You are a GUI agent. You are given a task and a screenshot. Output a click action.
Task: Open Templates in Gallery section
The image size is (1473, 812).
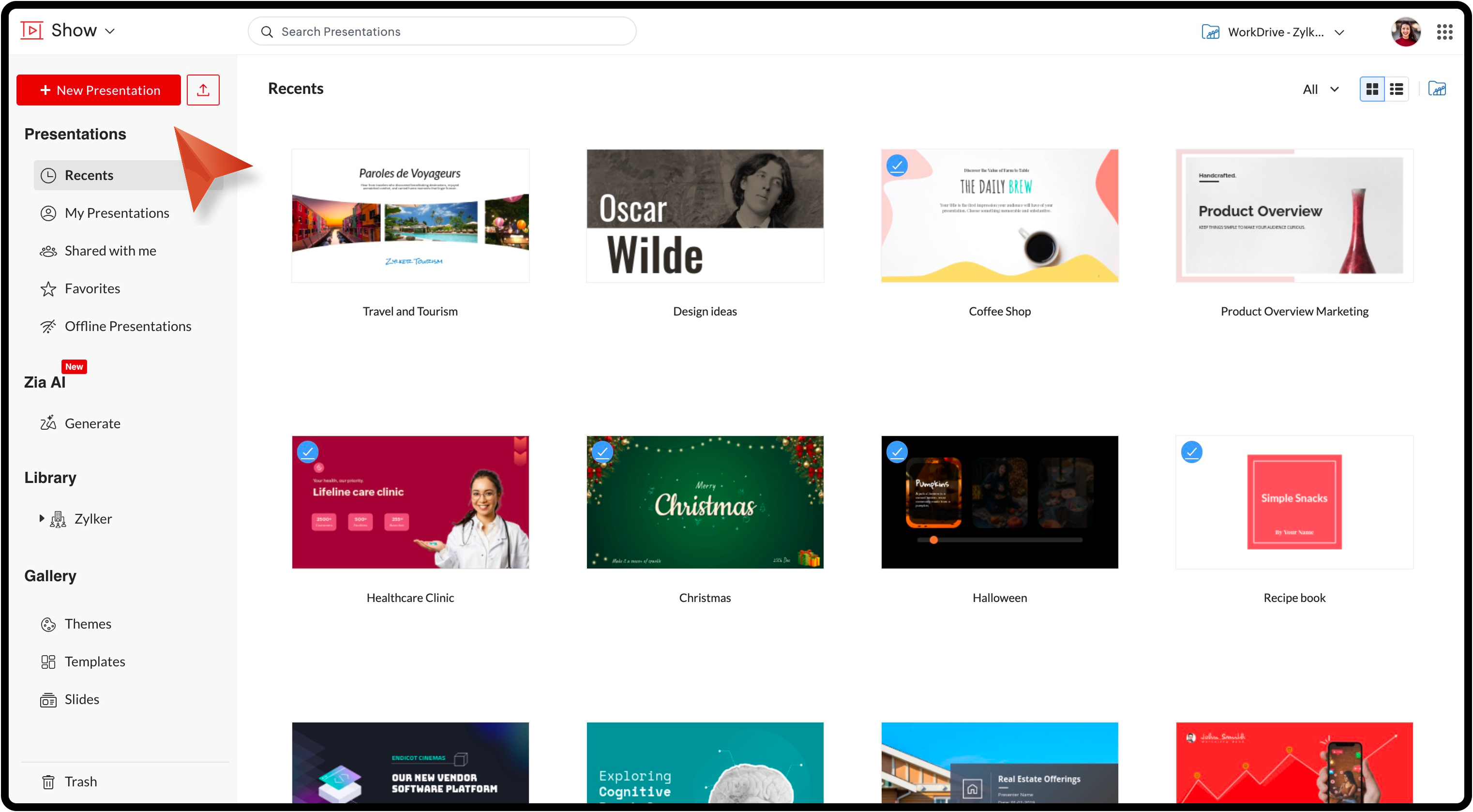point(94,662)
